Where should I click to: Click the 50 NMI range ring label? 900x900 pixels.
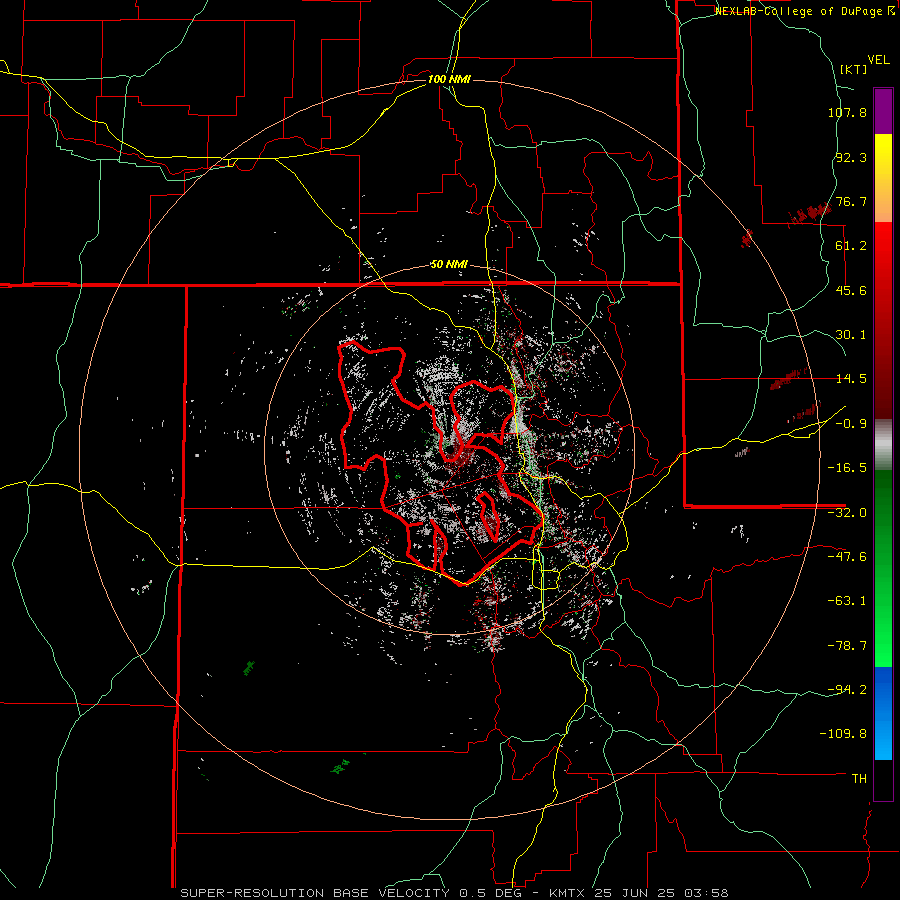449,265
